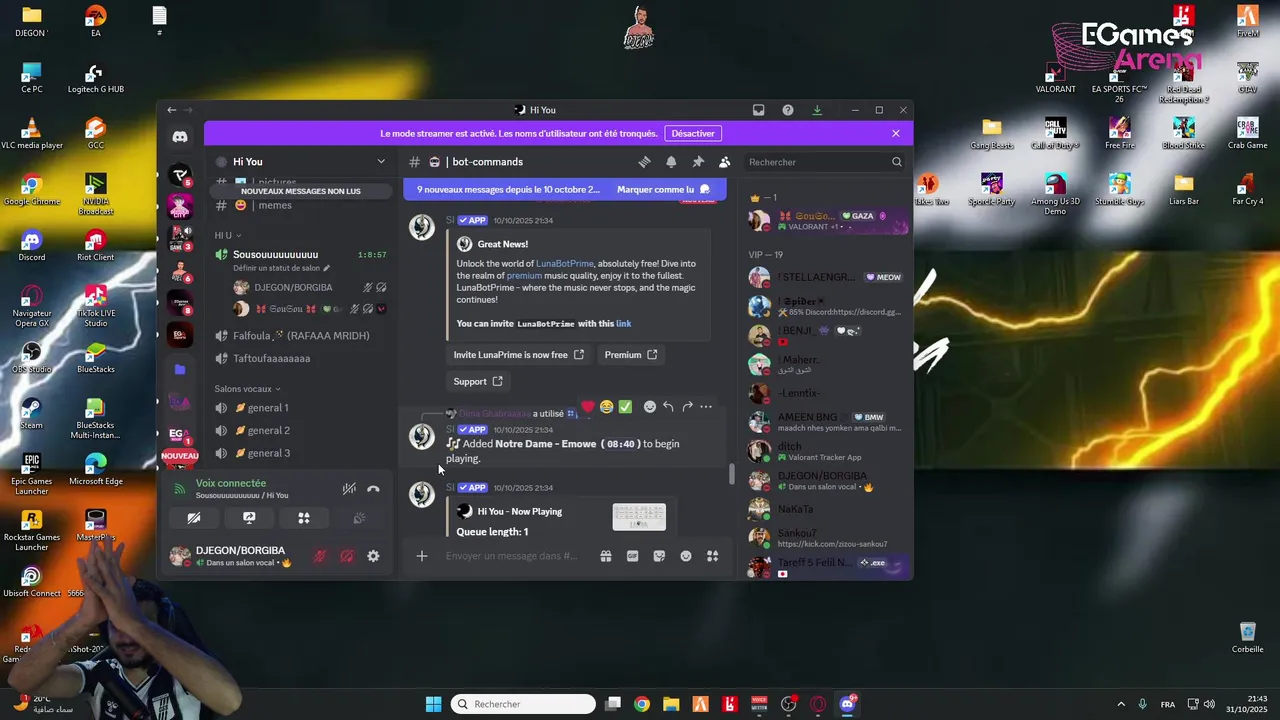The height and width of the screenshot is (720, 1280).
Task: Click Invite LunaPrime is now free button
Action: pyautogui.click(x=518, y=355)
